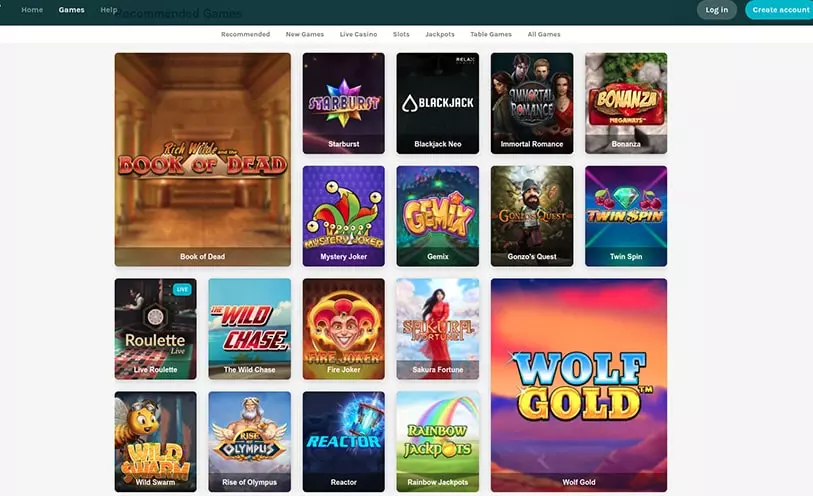This screenshot has width=813, height=496.
Task: Launch the Wolf Gold game
Action: point(579,385)
